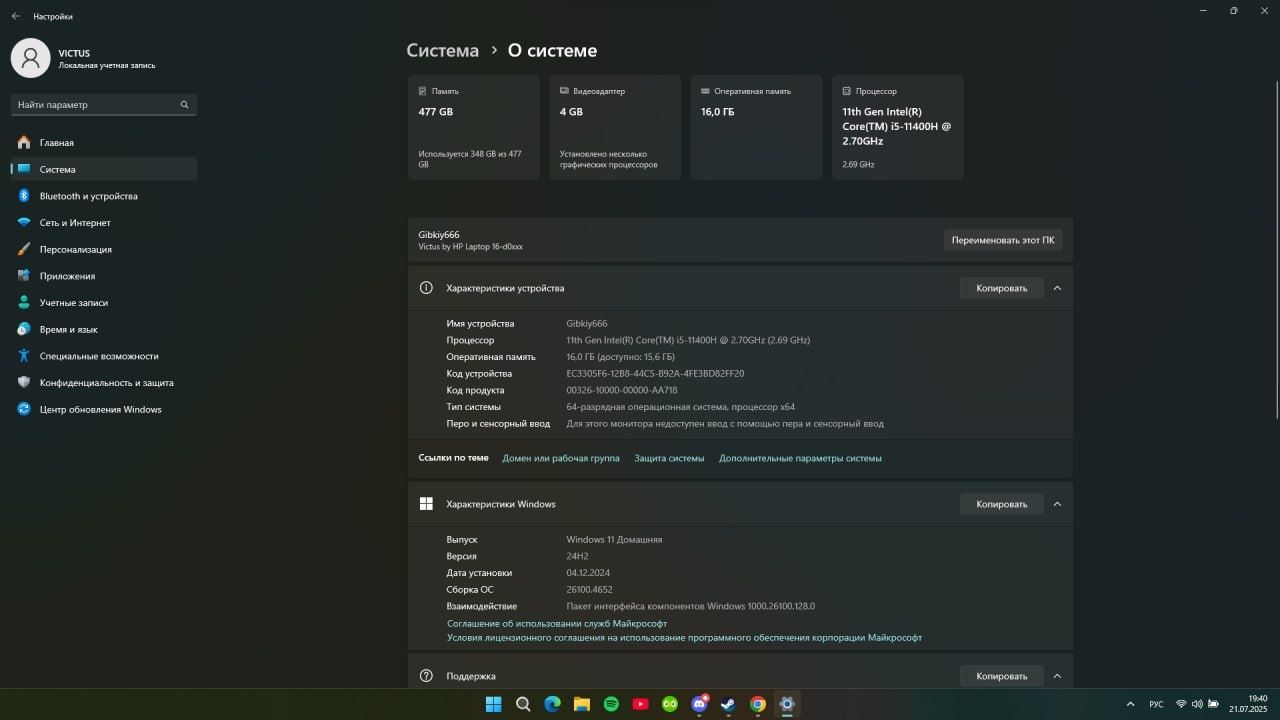The width and height of the screenshot is (1280, 720).
Task: Click the Windows 11 Домашняя edition text
Action: [x=614, y=540]
